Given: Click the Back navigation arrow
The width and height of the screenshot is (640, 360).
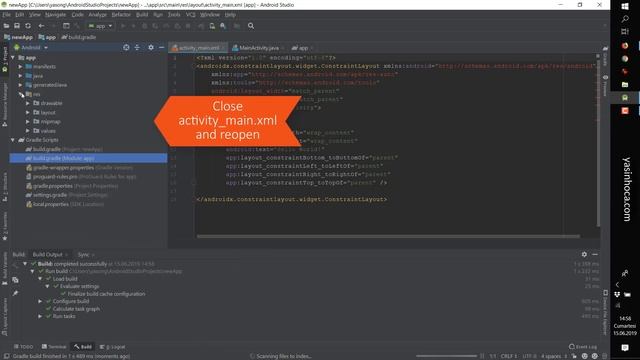Looking at the screenshot, I should [41, 26].
